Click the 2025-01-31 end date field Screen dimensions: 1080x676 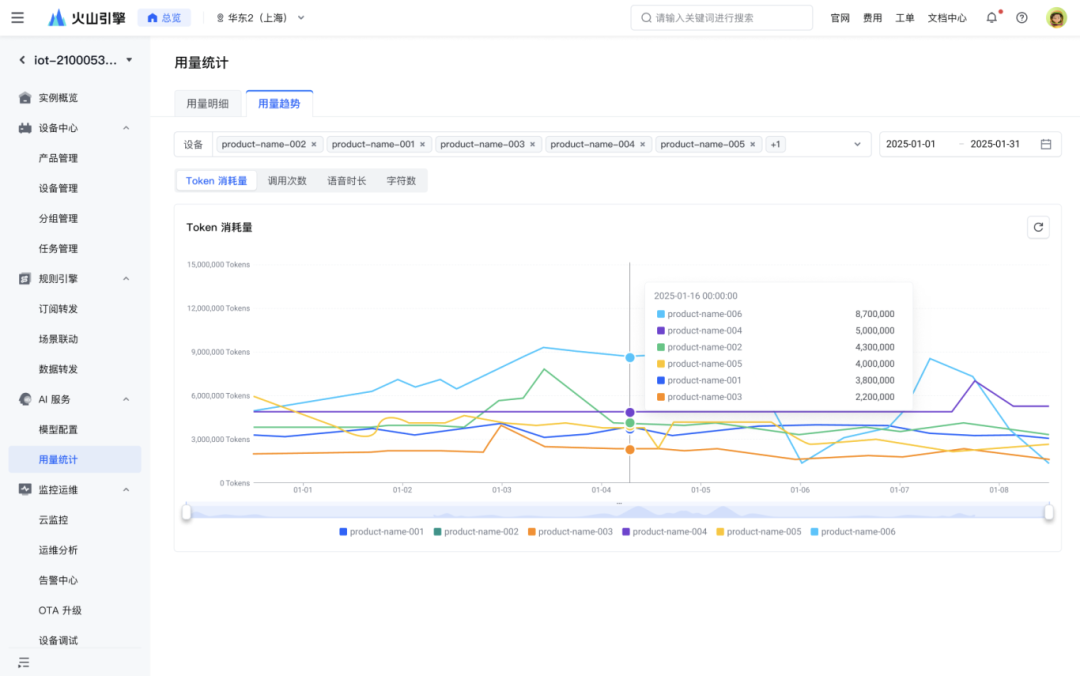pos(995,144)
